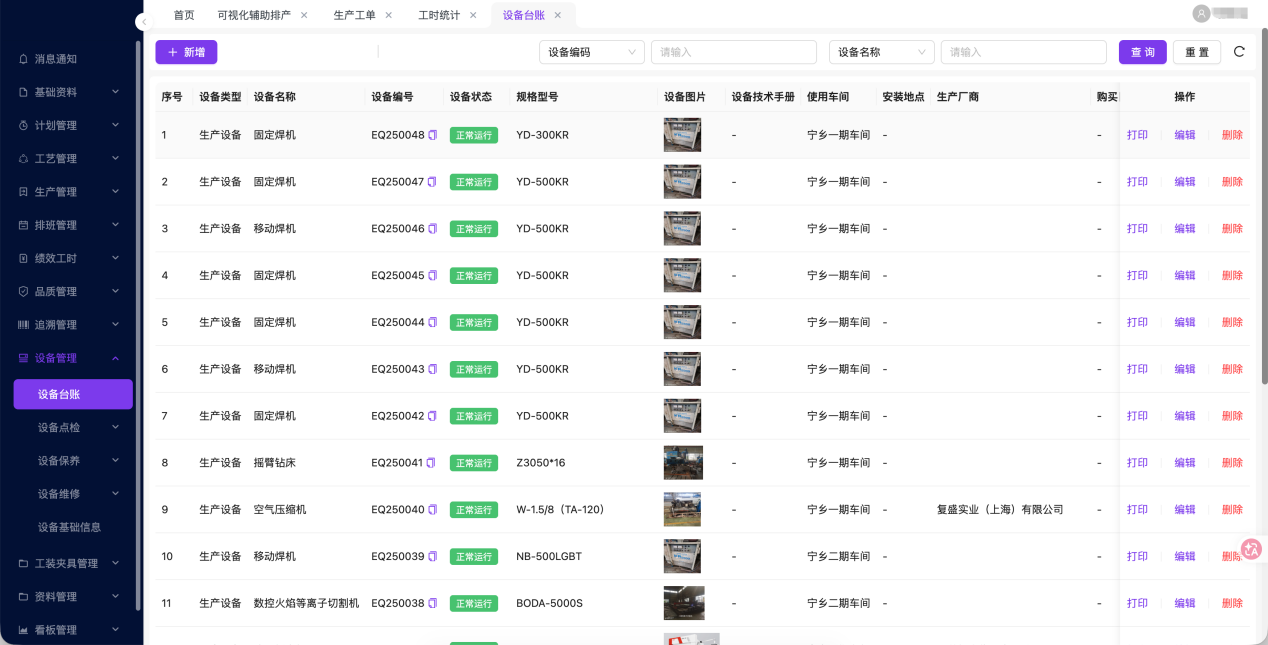Switch to the 可视化辅助排产 tab
Image resolution: width=1268 pixels, height=645 pixels.
point(254,15)
